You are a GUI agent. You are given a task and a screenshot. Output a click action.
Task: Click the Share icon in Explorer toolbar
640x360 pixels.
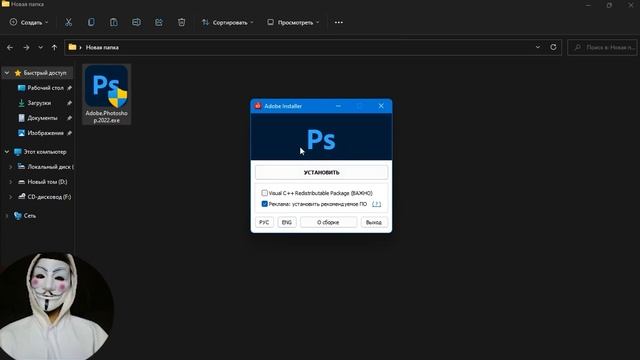click(x=159, y=22)
